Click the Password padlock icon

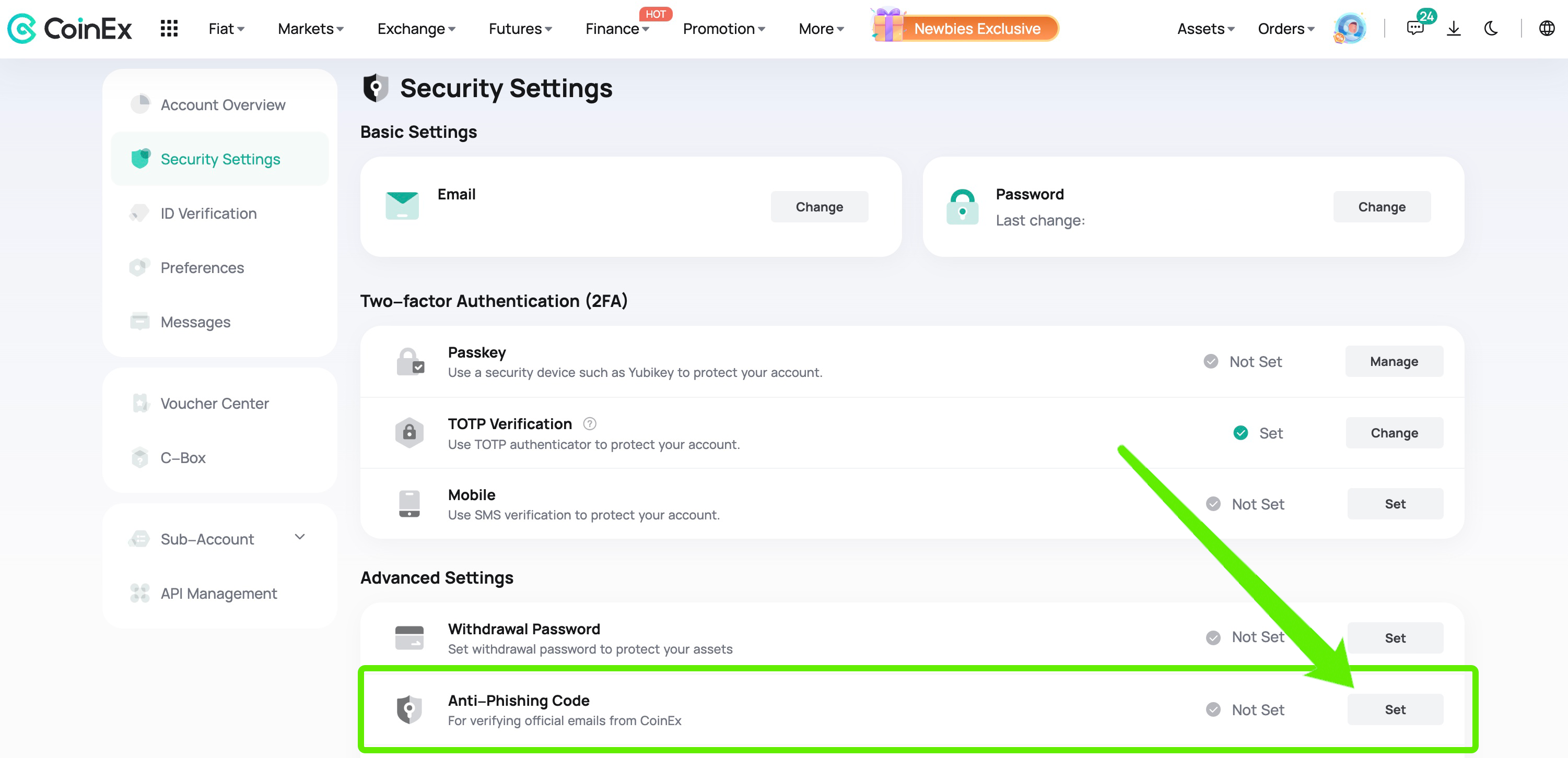962,207
